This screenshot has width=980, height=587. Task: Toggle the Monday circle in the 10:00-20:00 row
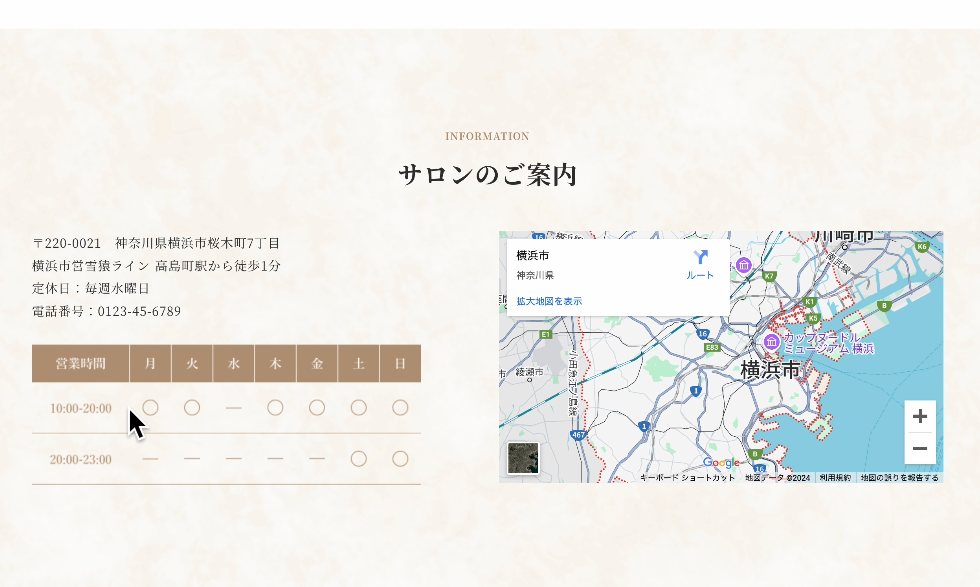pos(150,407)
